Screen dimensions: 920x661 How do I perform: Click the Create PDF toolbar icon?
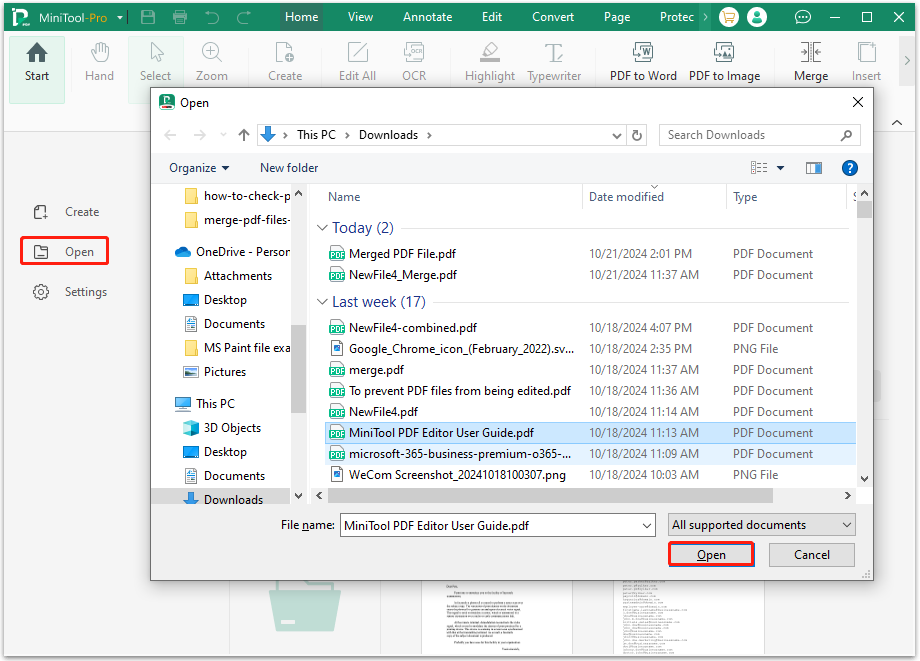pyautogui.click(x=285, y=62)
